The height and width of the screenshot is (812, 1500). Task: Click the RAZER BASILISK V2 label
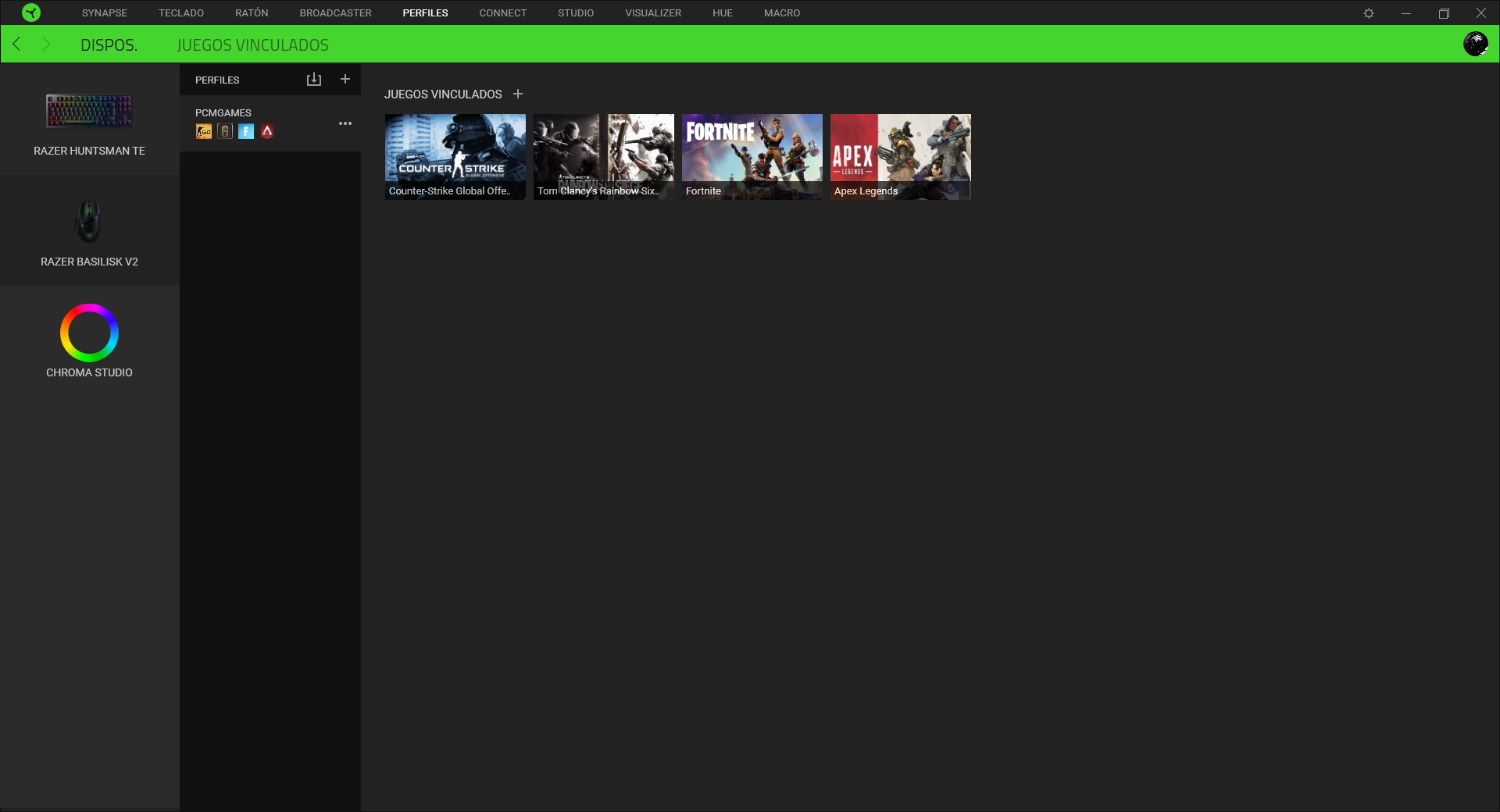tap(89, 262)
